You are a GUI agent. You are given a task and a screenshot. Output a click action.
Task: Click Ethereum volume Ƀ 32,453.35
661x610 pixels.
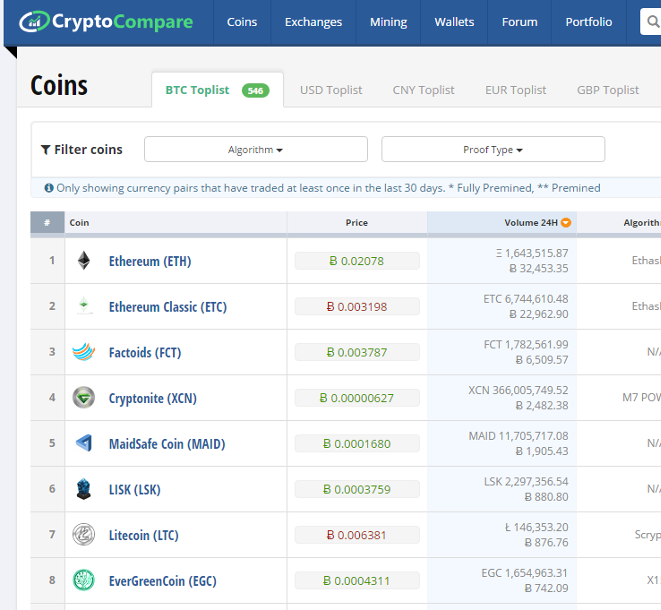click(x=539, y=268)
